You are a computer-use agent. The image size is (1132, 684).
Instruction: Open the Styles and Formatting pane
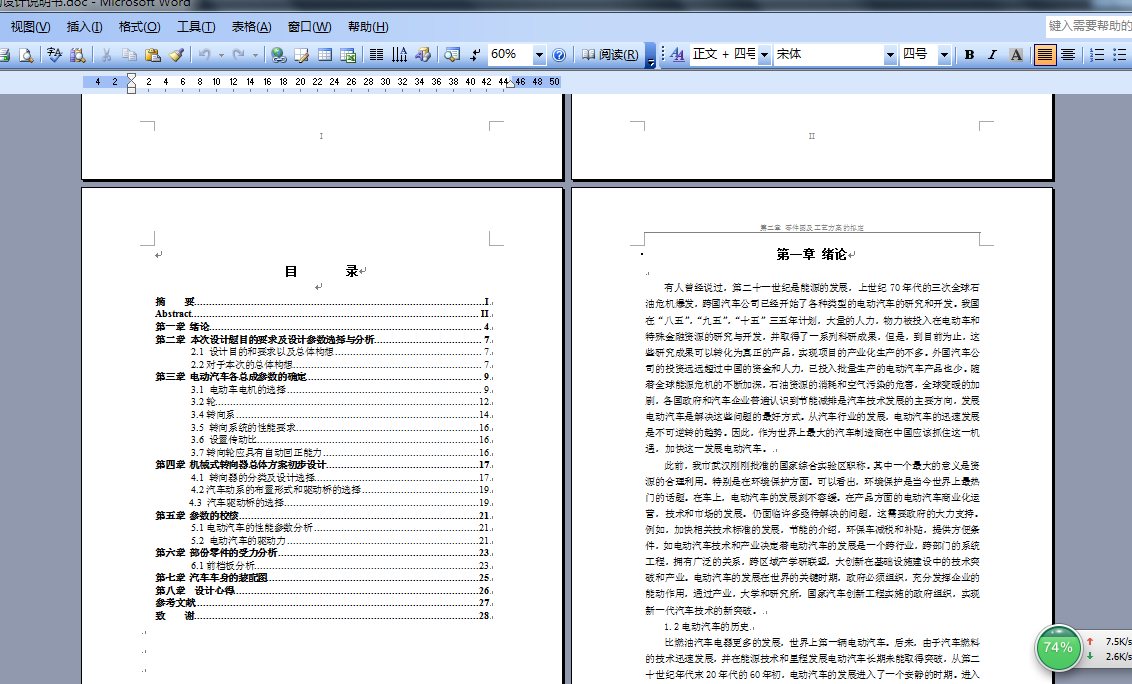point(677,55)
